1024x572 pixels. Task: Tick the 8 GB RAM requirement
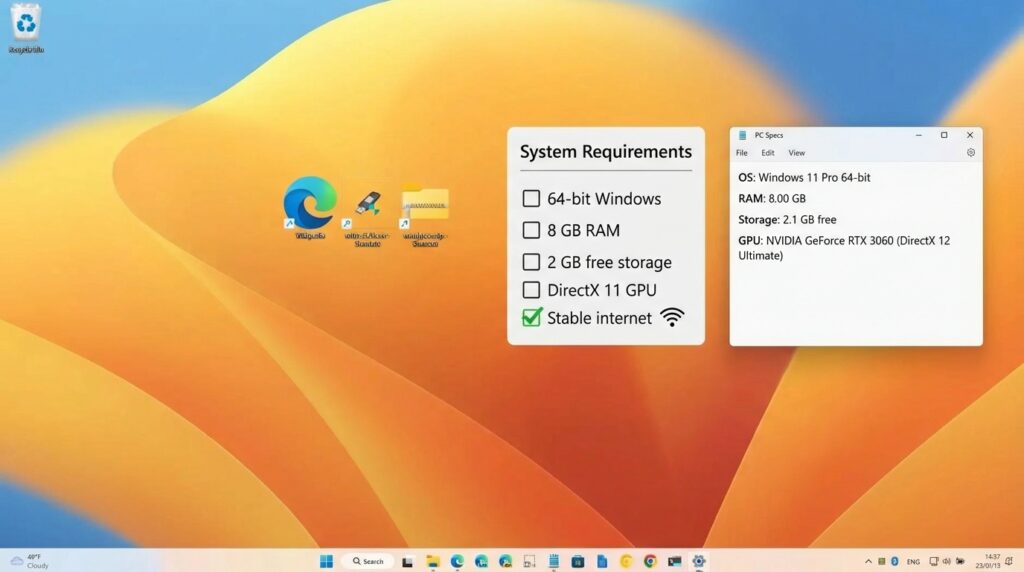click(x=531, y=230)
